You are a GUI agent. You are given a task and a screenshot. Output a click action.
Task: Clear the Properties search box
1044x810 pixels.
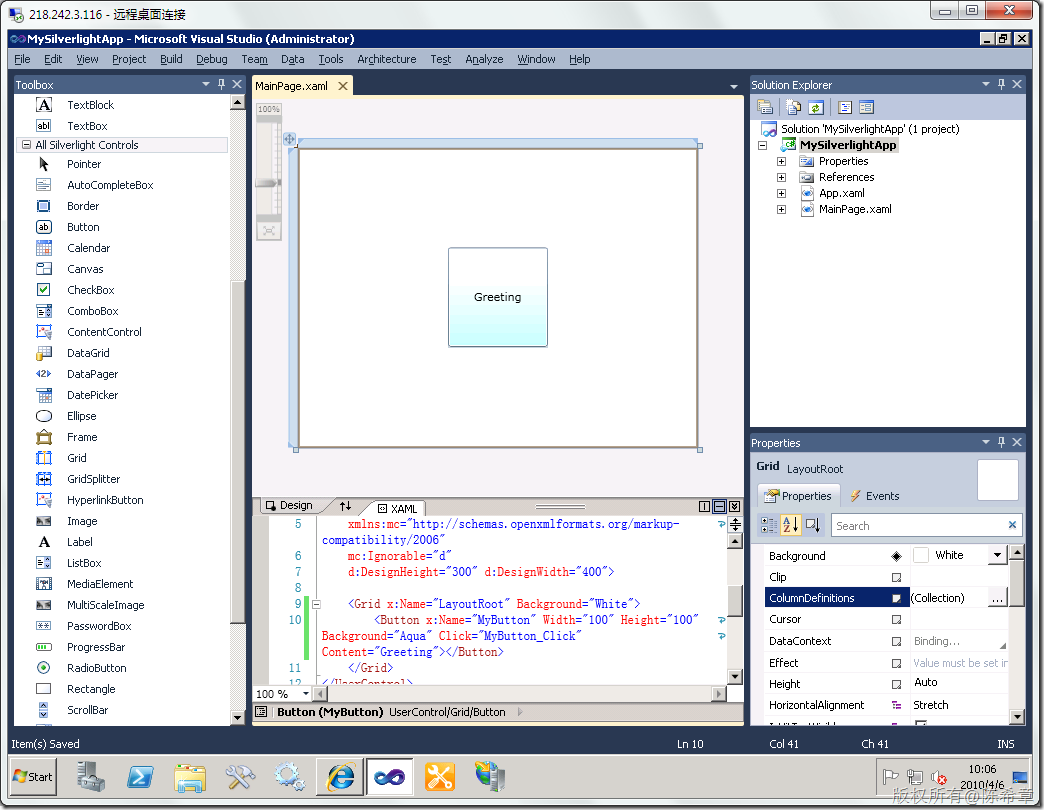tap(1012, 525)
